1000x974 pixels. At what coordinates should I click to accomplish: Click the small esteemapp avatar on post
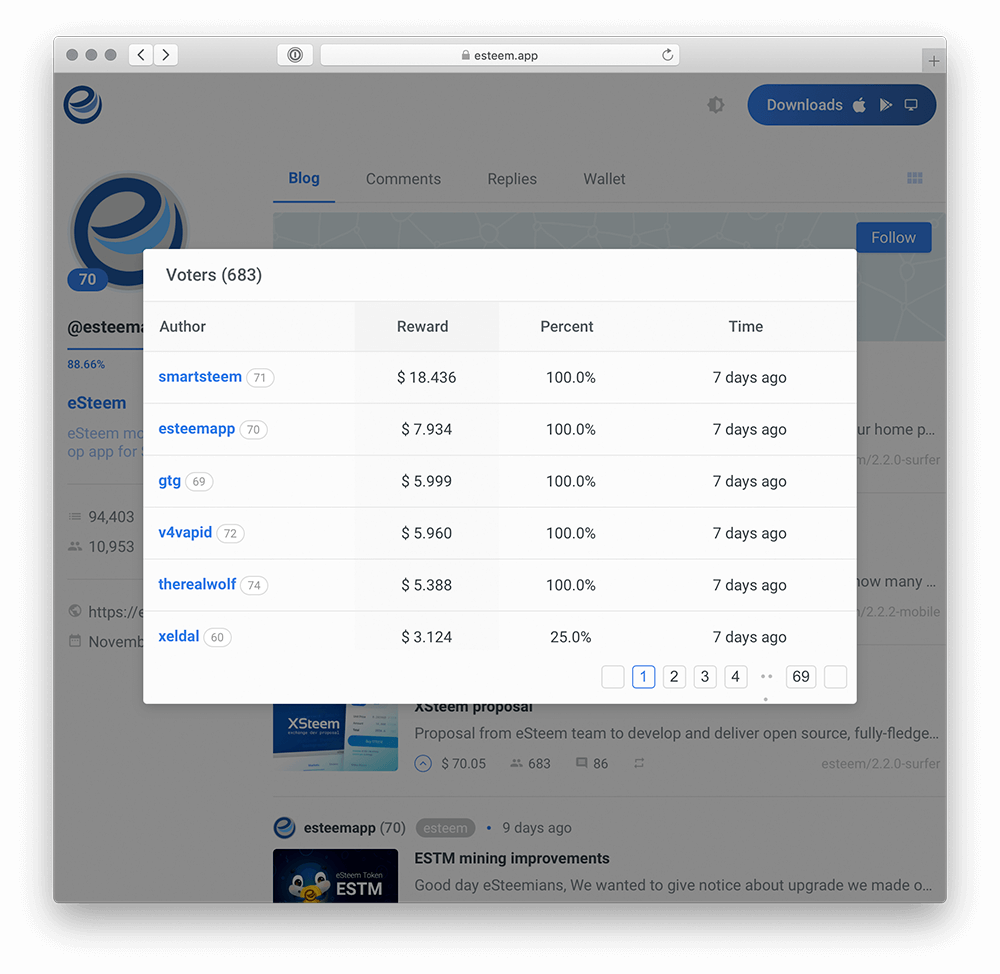pyautogui.click(x=284, y=828)
